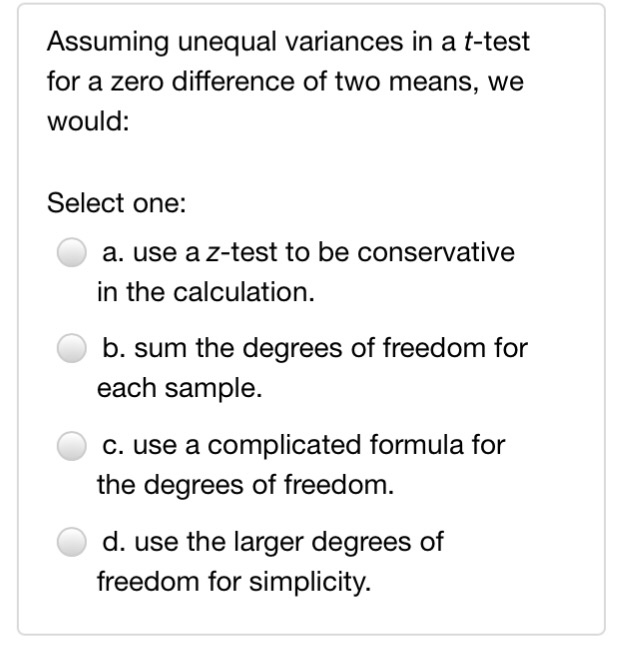This screenshot has width=633, height=653.
Task: Click the word "would:" ending the question
Action: click(x=88, y=122)
